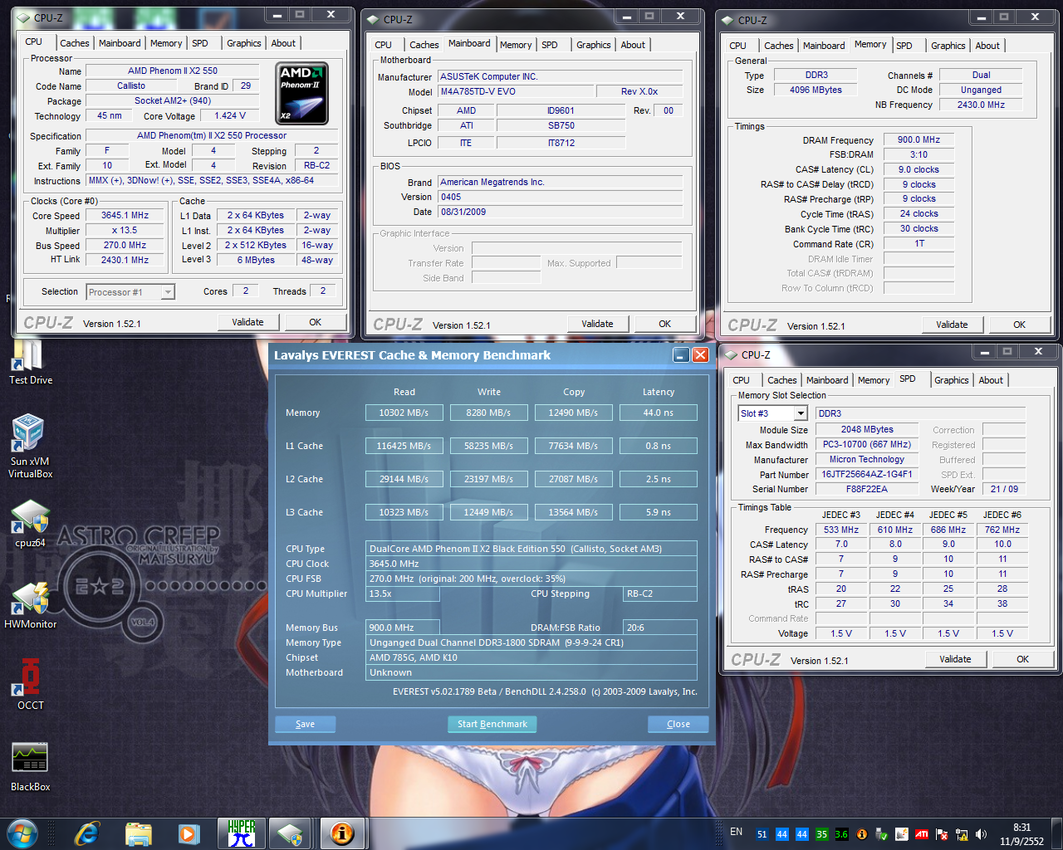This screenshot has width=1063, height=850.
Task: Open the Test Drive desktop shortcut
Action: coord(31,363)
